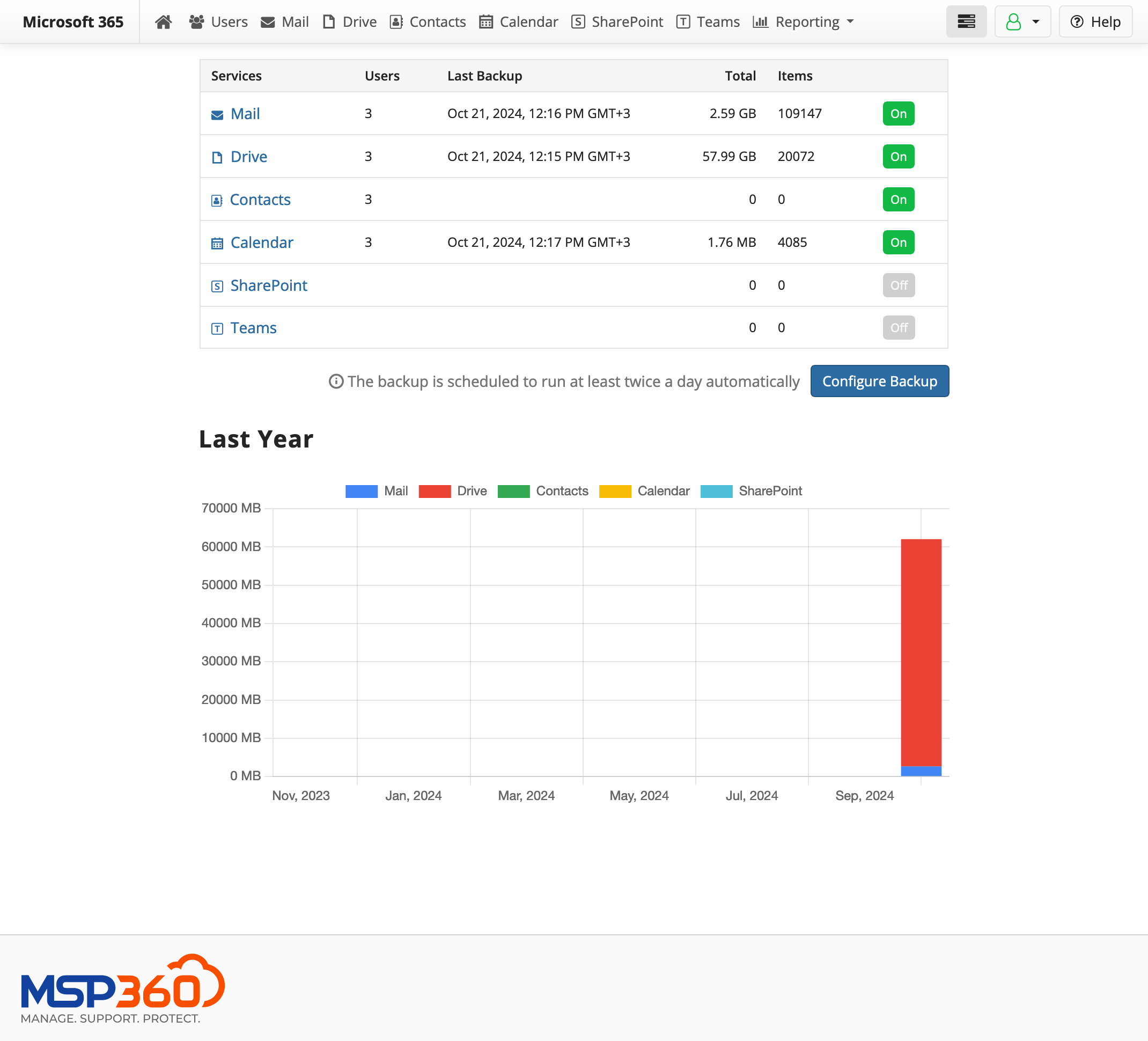Image resolution: width=1148 pixels, height=1041 pixels.
Task: Click the envelope icon in Mail row
Action: [217, 115]
